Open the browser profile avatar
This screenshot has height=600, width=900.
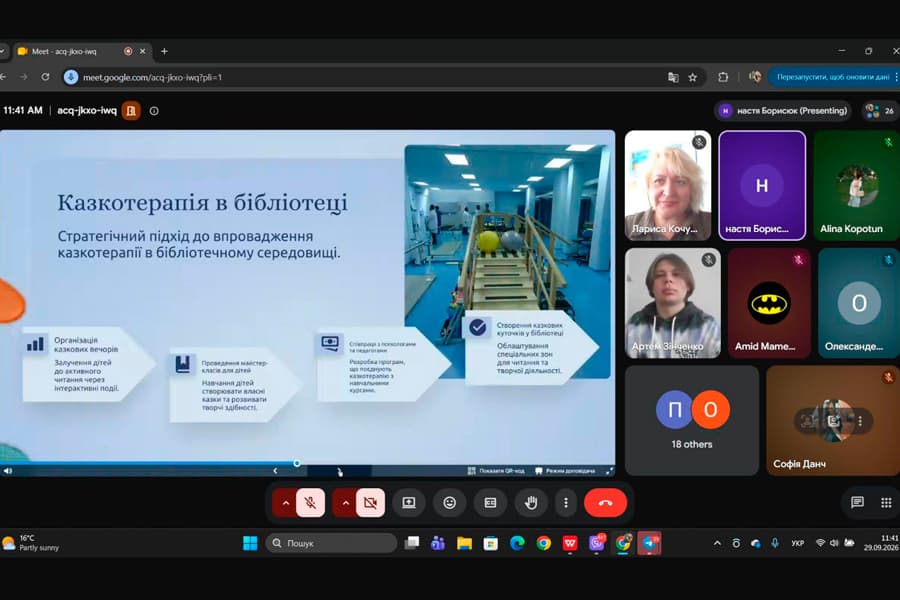click(x=755, y=77)
